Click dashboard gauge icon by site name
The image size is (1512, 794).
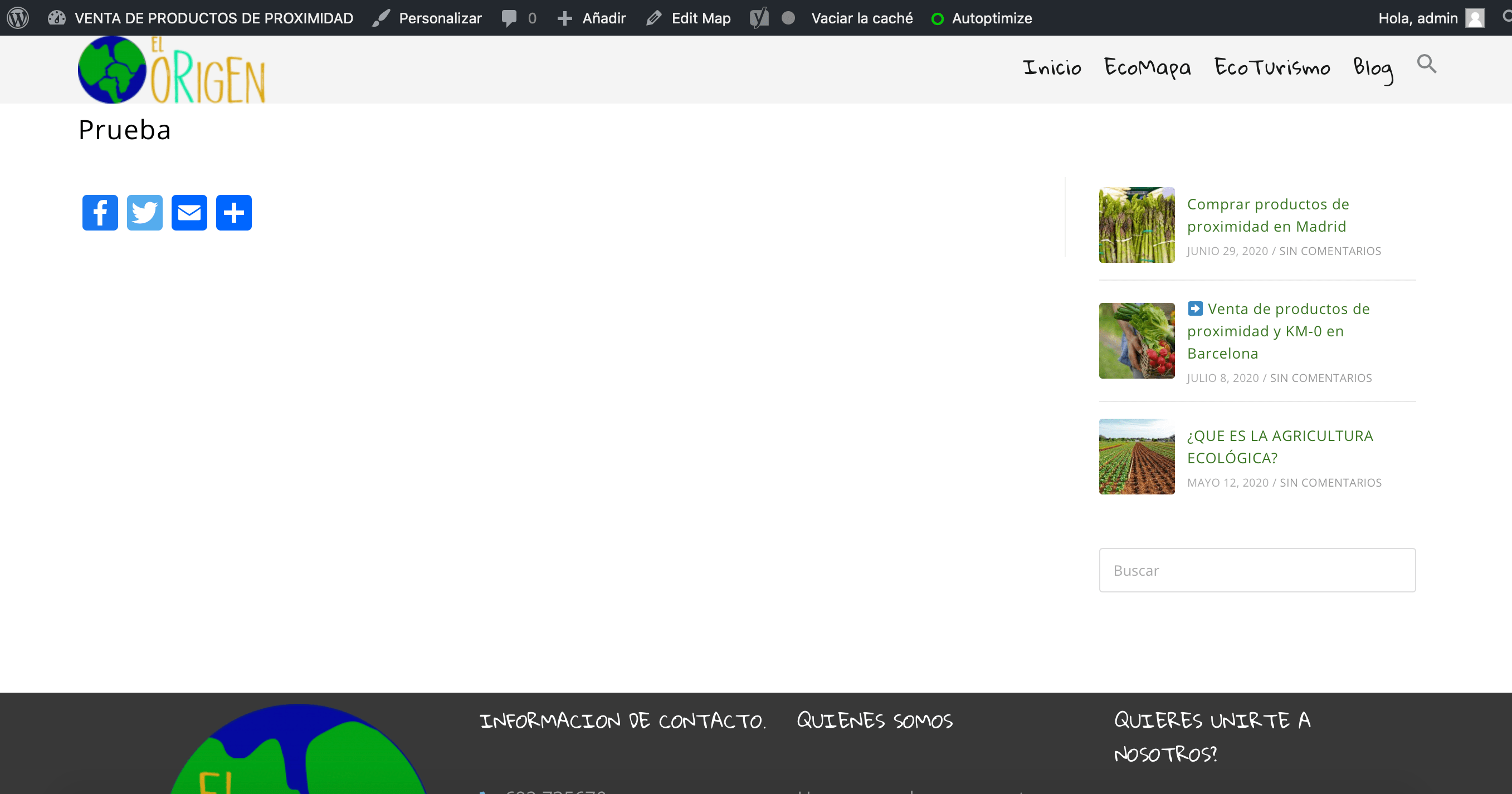(56, 18)
